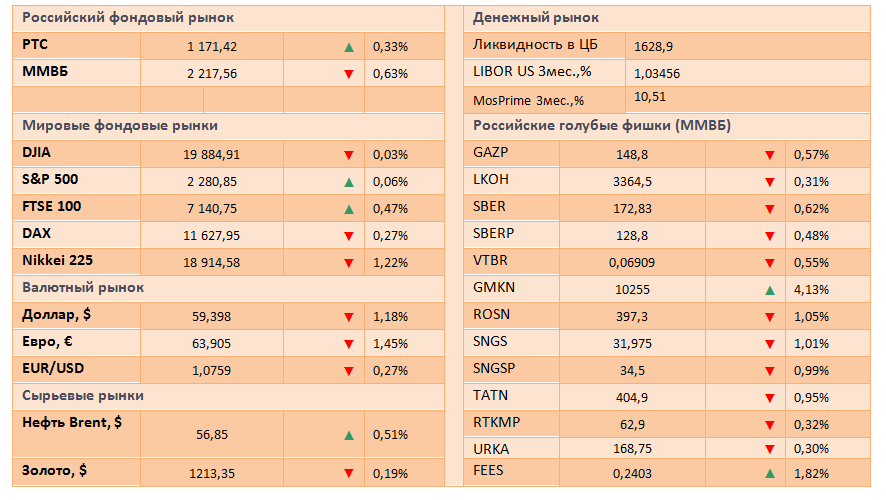Click the SBER ticker label
The width and height of the screenshot is (886, 500).
tap(489, 208)
